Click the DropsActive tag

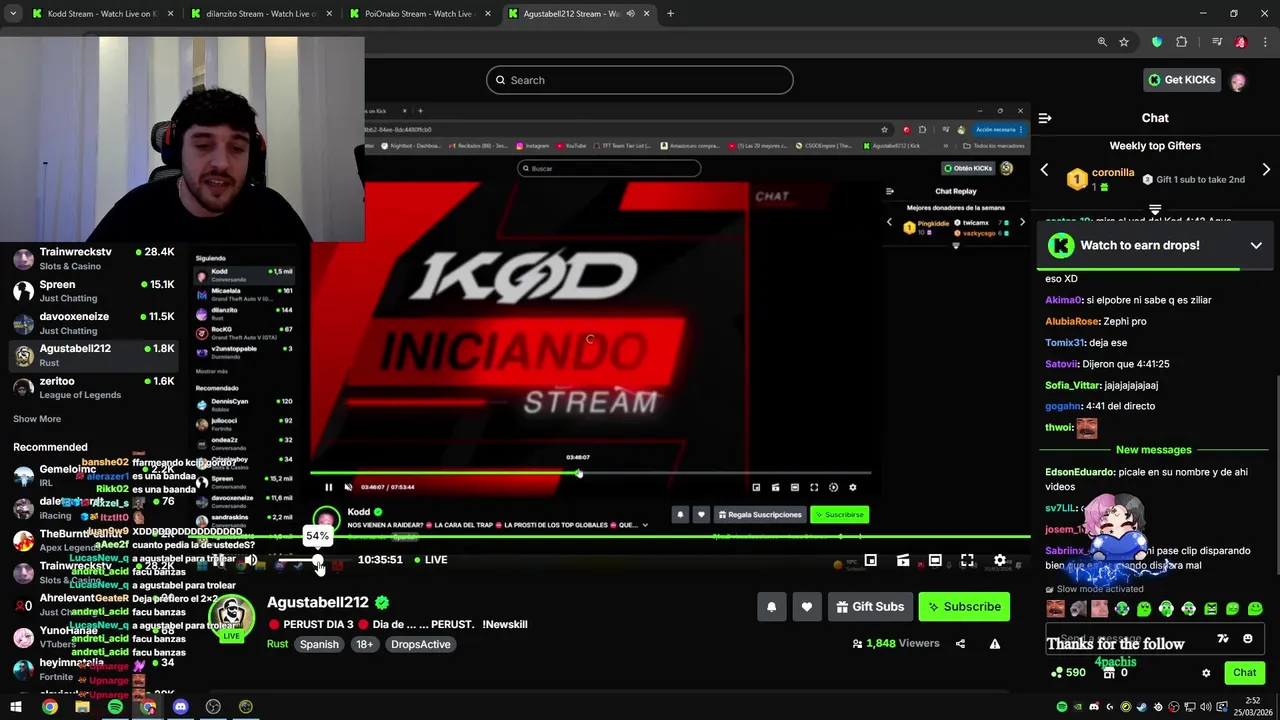[420, 644]
